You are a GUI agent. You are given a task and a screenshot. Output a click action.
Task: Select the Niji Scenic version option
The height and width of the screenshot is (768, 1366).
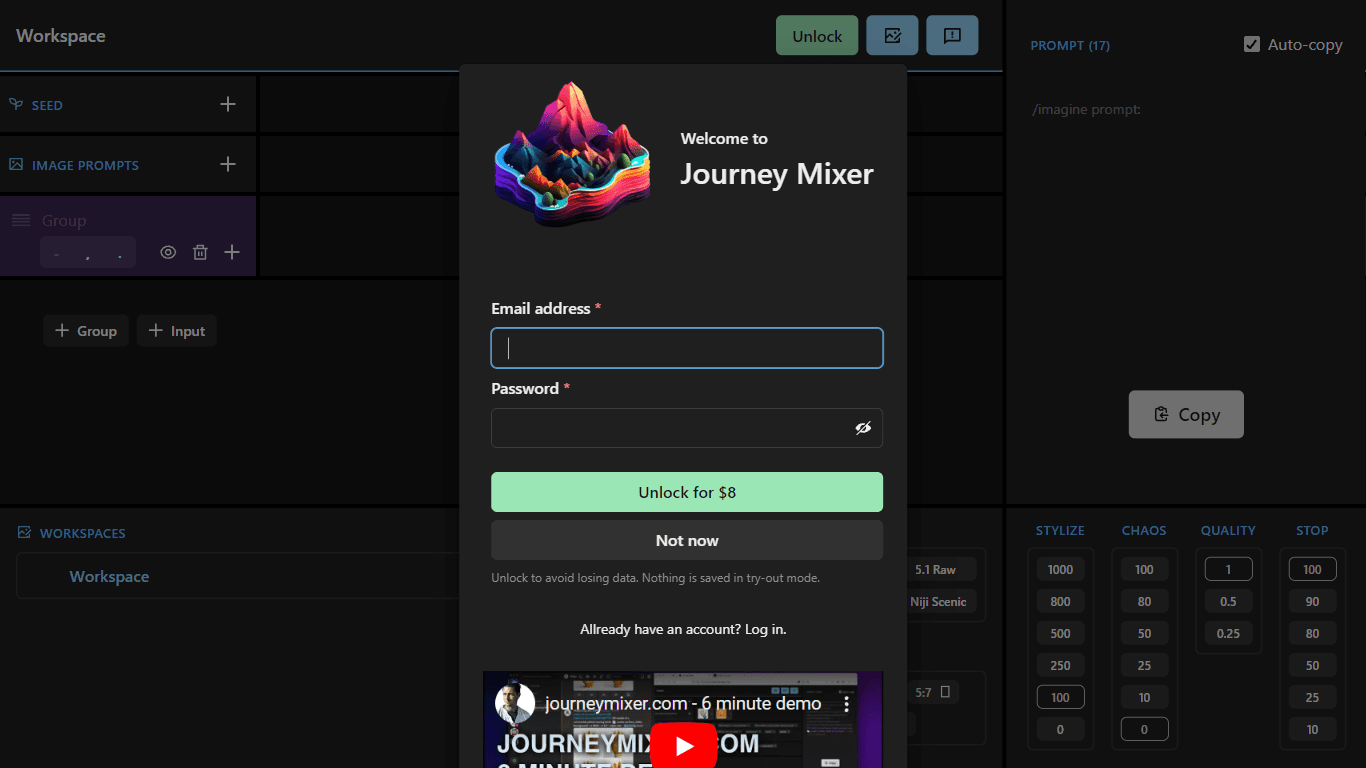[938, 602]
